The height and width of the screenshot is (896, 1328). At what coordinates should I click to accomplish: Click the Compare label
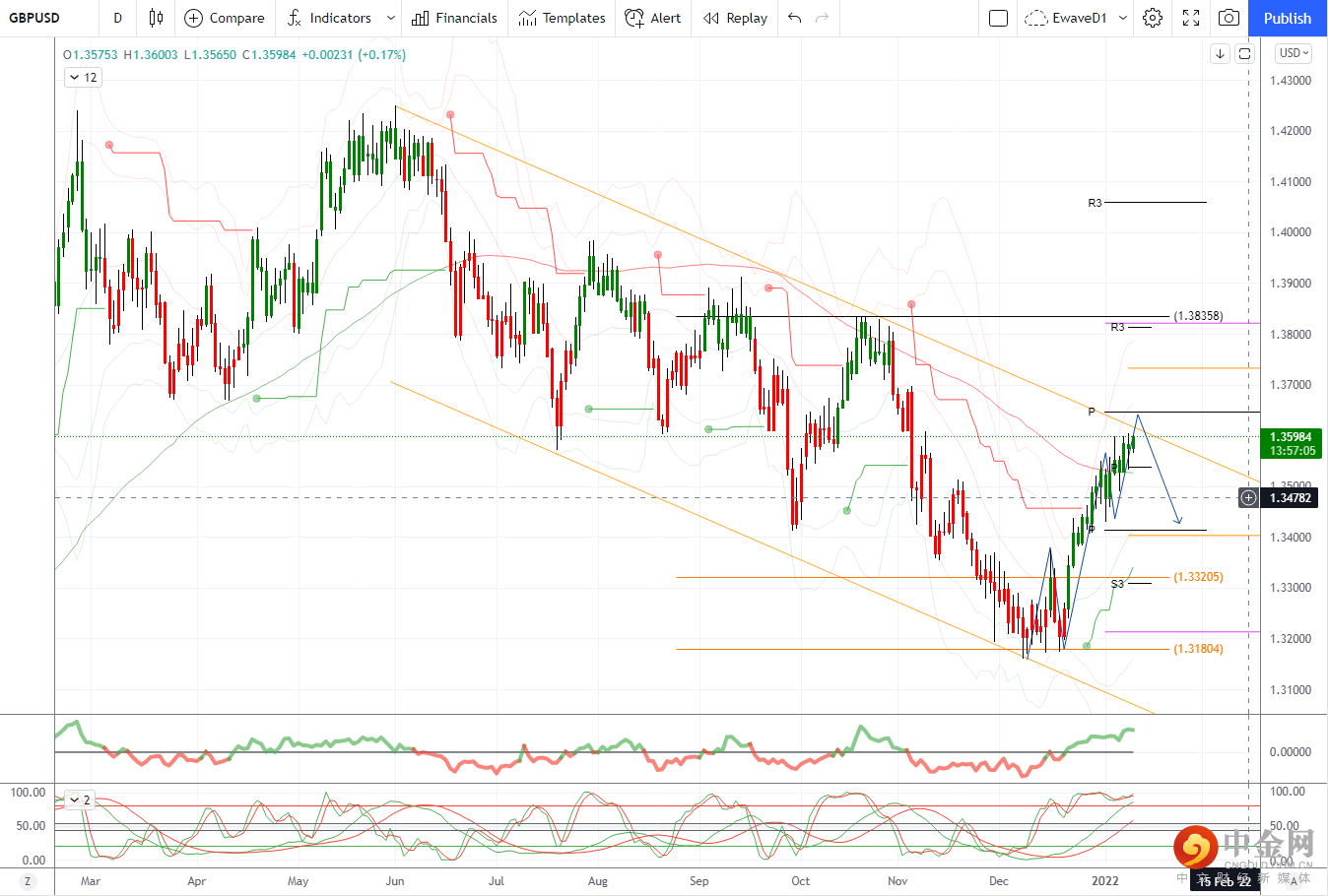point(236,18)
